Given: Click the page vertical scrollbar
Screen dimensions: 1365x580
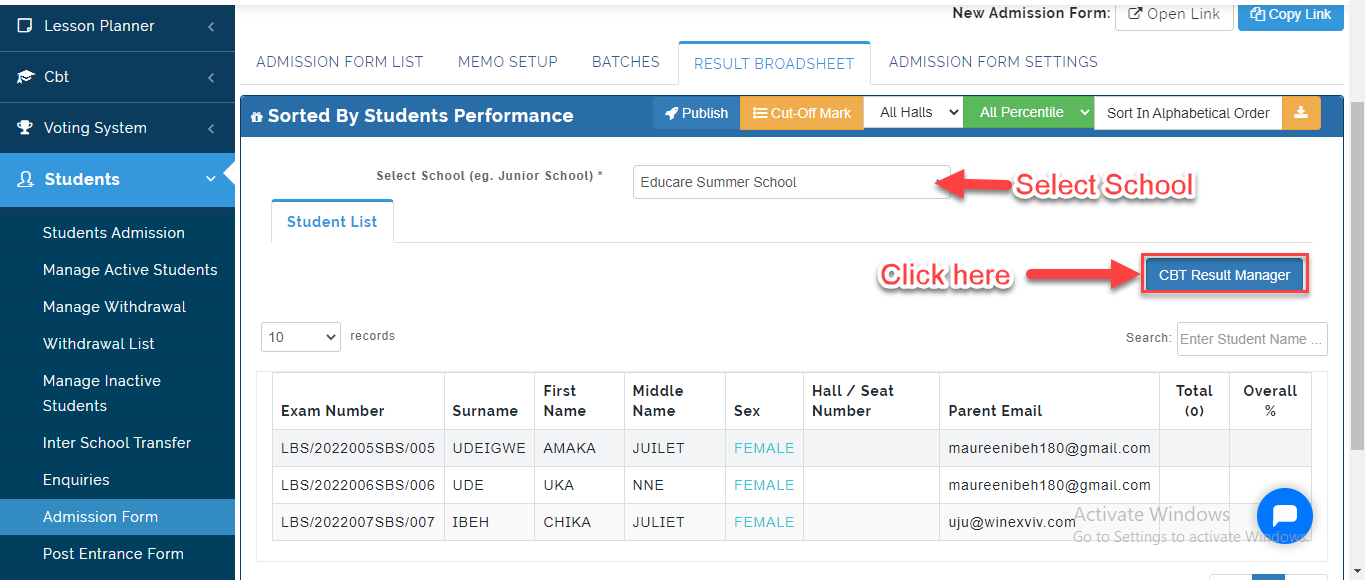Looking at the screenshot, I should 1357,275.
